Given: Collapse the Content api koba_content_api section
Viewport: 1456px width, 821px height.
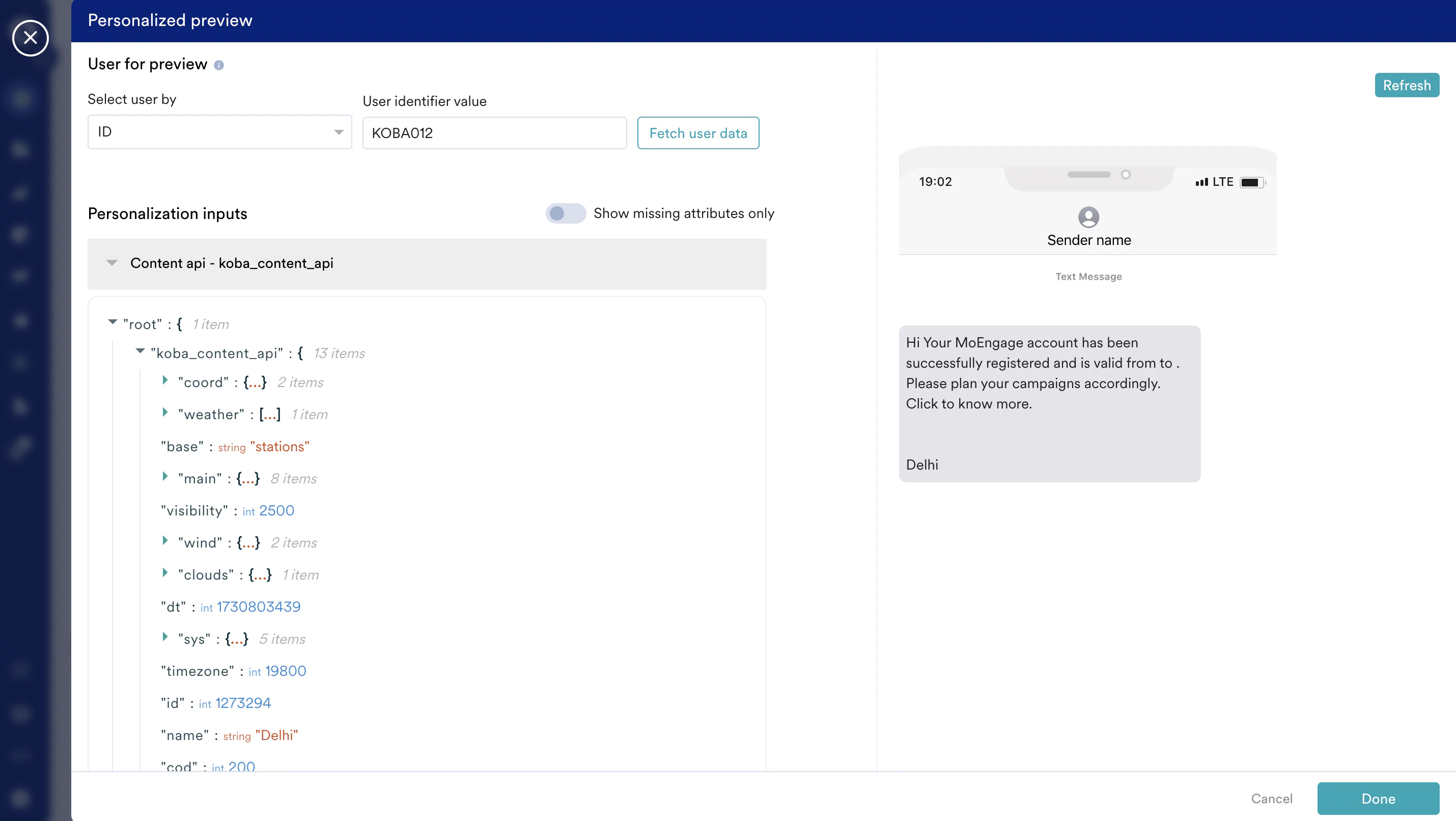Looking at the screenshot, I should 112,263.
